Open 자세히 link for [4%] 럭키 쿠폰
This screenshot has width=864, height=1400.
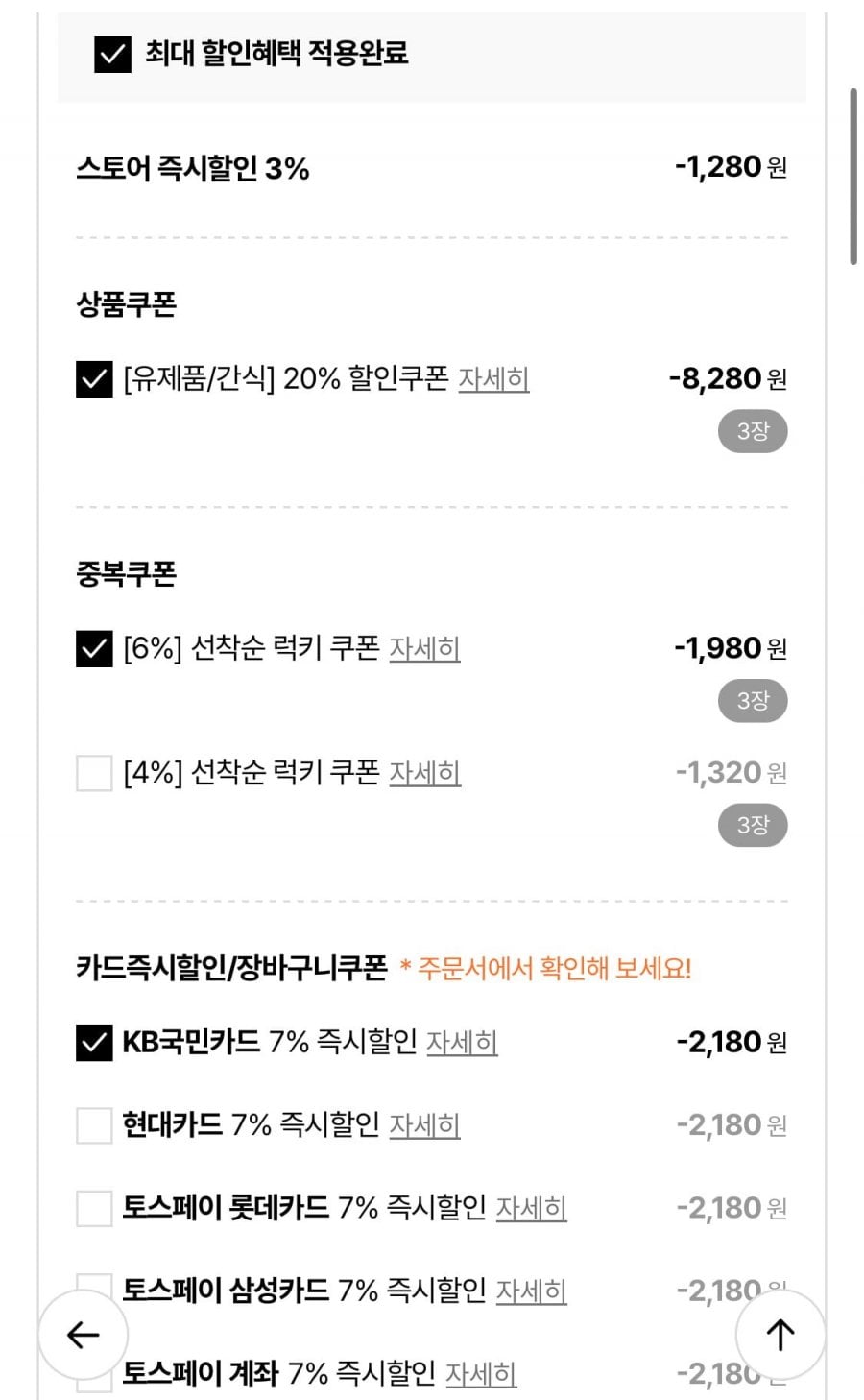coord(424,773)
